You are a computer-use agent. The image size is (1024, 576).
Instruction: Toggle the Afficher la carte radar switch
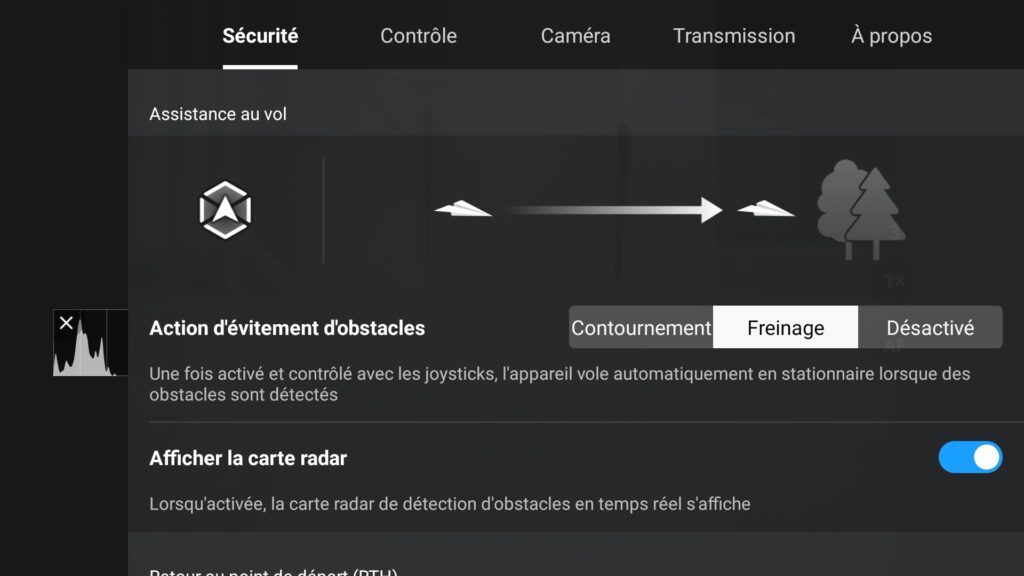point(970,457)
